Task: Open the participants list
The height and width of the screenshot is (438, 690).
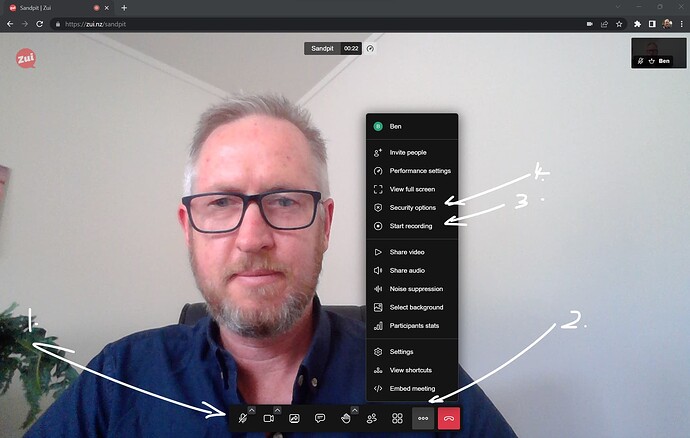Action: 372,418
